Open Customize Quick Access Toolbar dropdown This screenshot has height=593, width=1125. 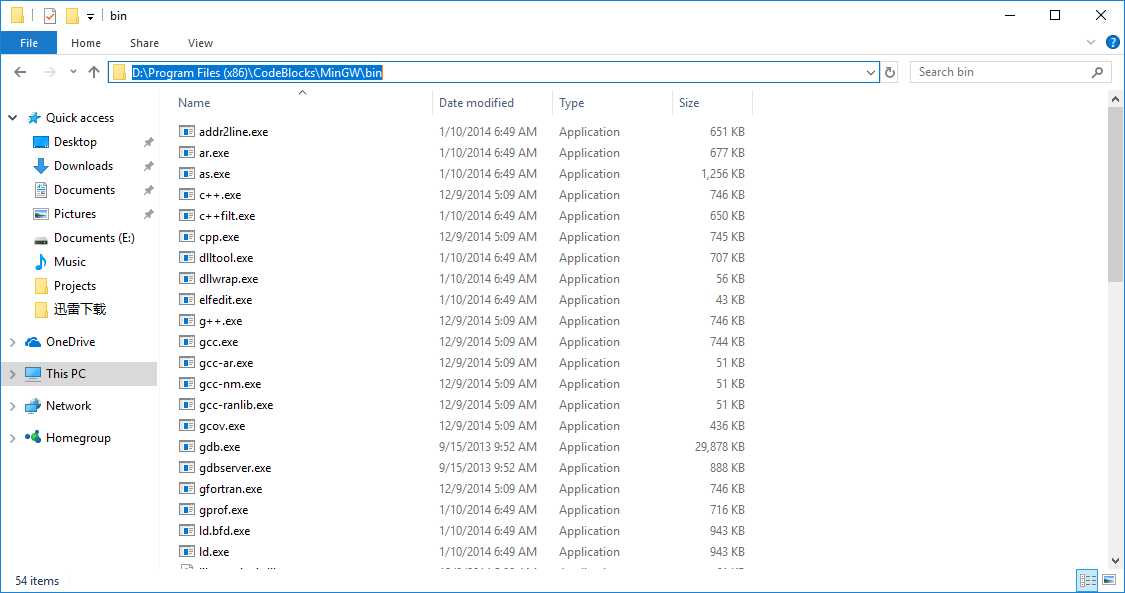(90, 16)
